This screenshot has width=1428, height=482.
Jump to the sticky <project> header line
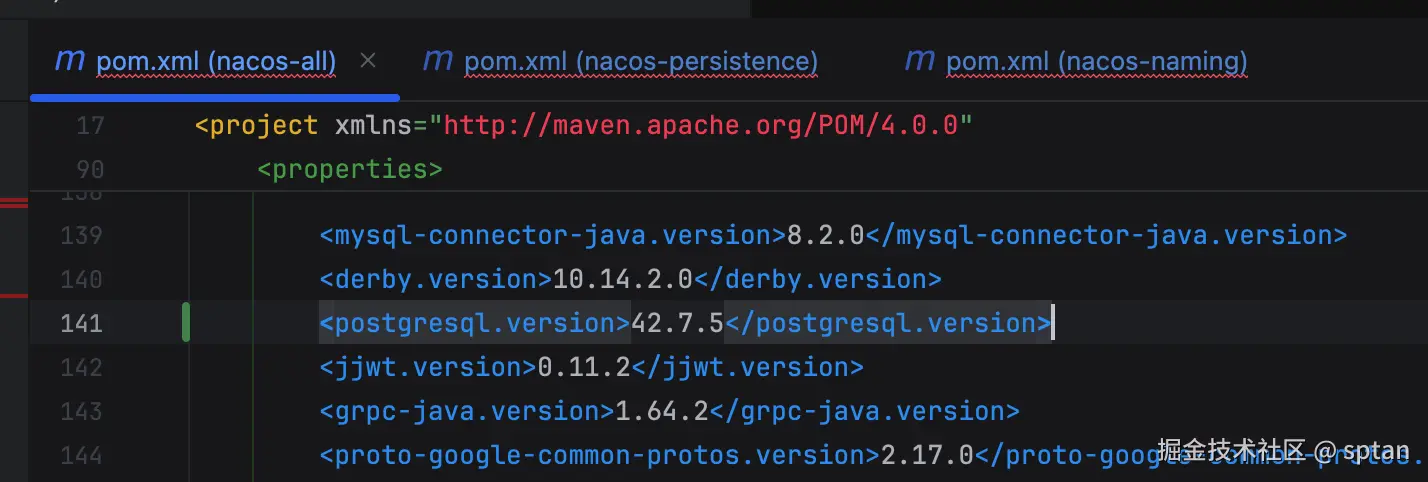coord(257,126)
